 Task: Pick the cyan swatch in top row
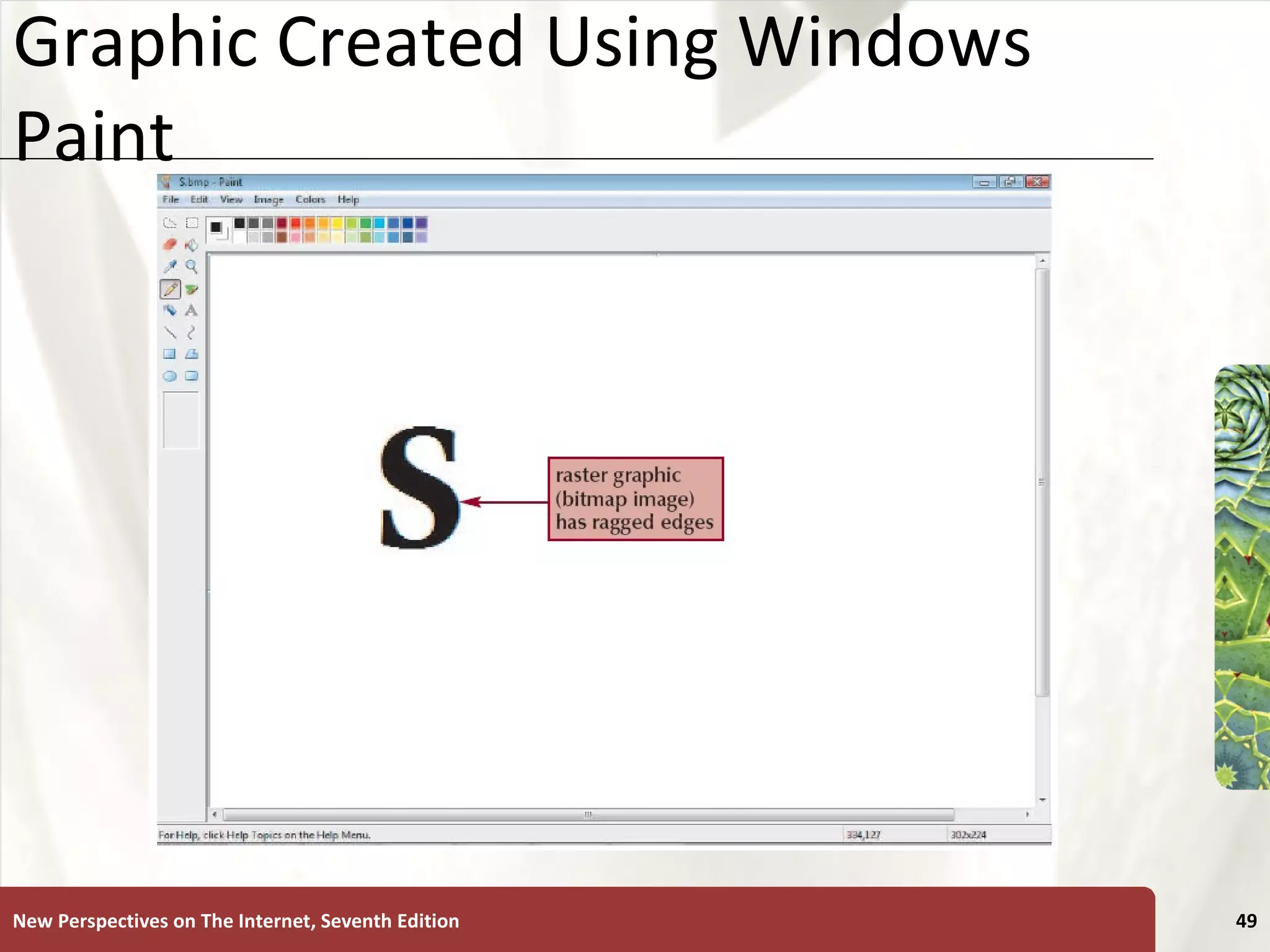click(x=380, y=223)
